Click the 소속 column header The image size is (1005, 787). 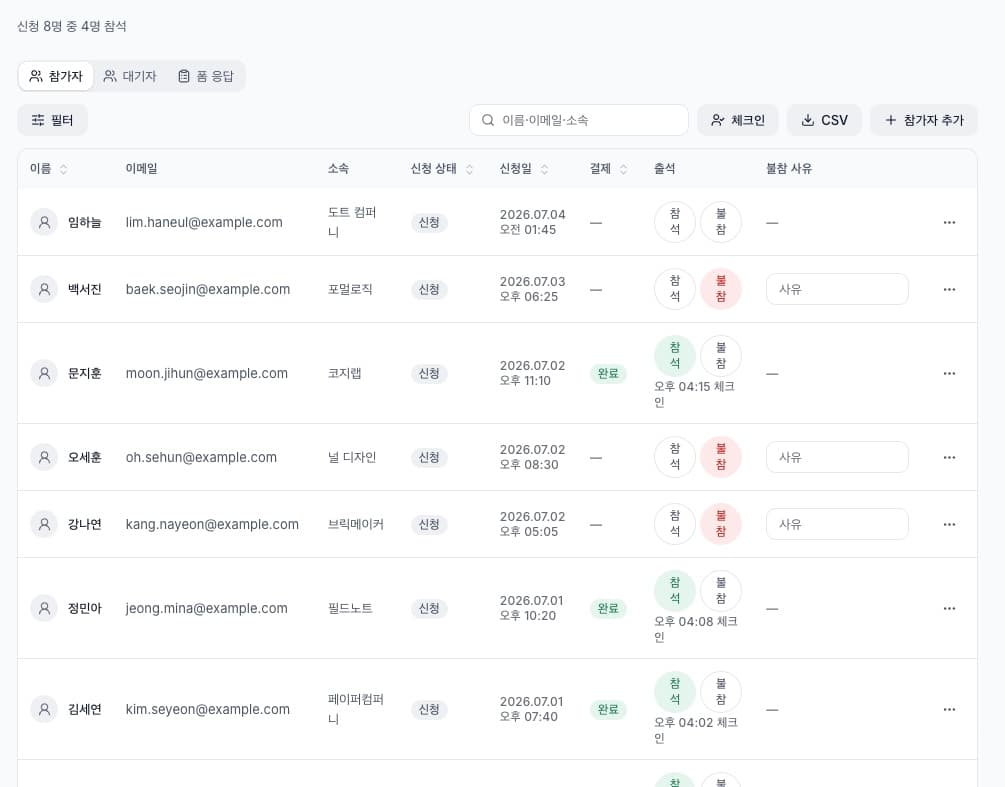point(338,169)
